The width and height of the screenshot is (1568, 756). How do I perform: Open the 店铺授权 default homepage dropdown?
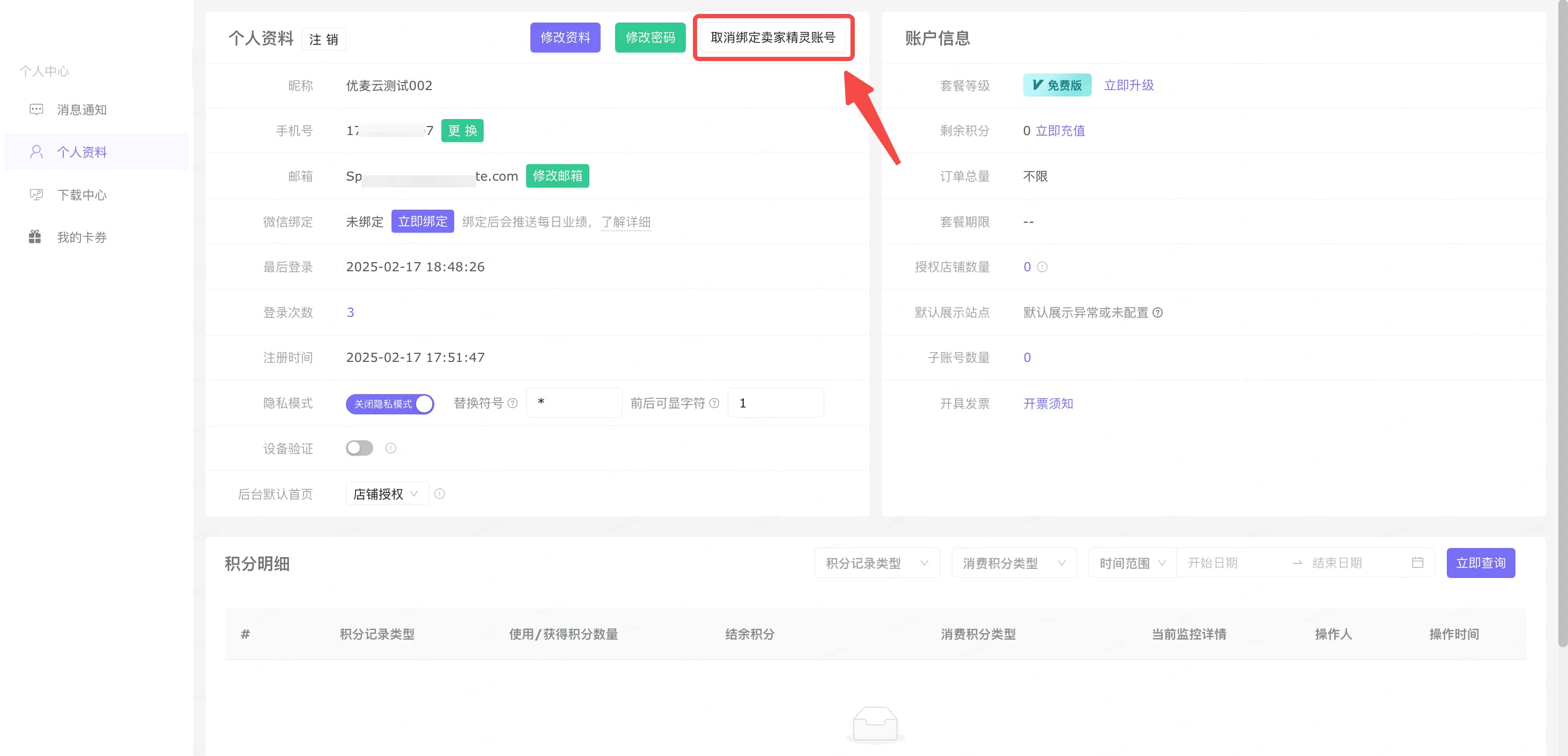click(x=387, y=494)
